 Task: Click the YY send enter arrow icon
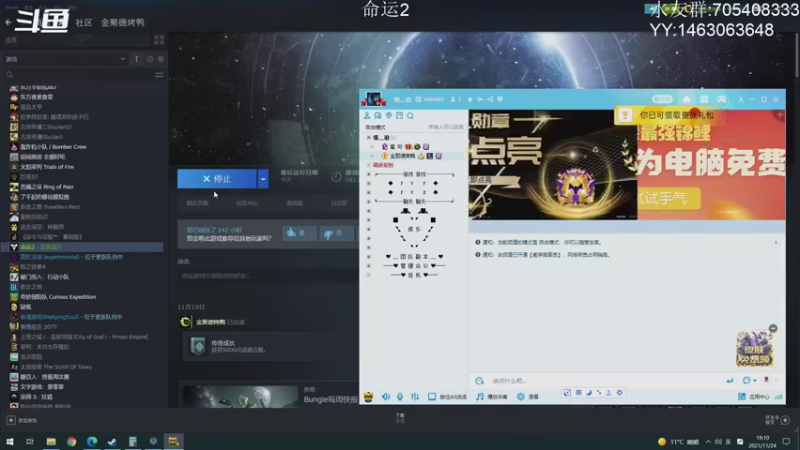tap(730, 381)
